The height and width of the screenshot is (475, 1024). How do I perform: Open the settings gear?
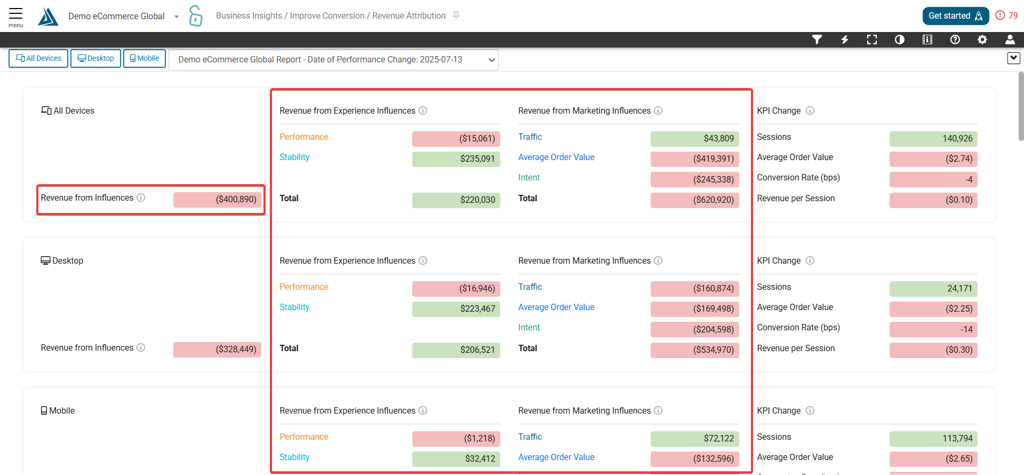click(x=982, y=40)
